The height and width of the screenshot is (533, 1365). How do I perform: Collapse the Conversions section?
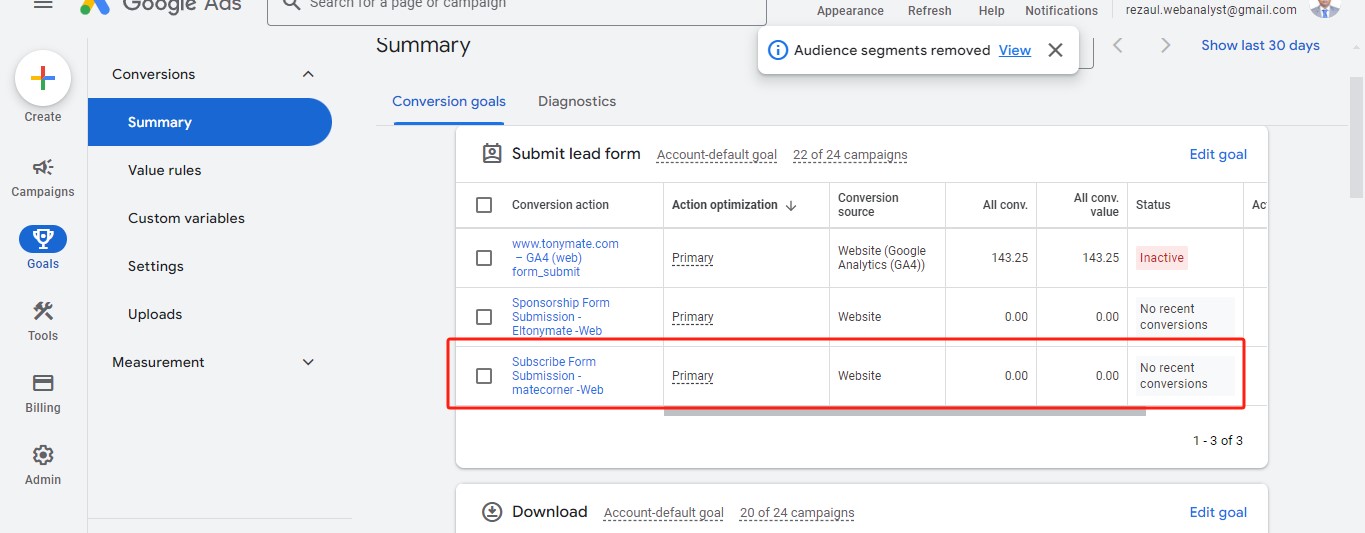pyautogui.click(x=308, y=74)
